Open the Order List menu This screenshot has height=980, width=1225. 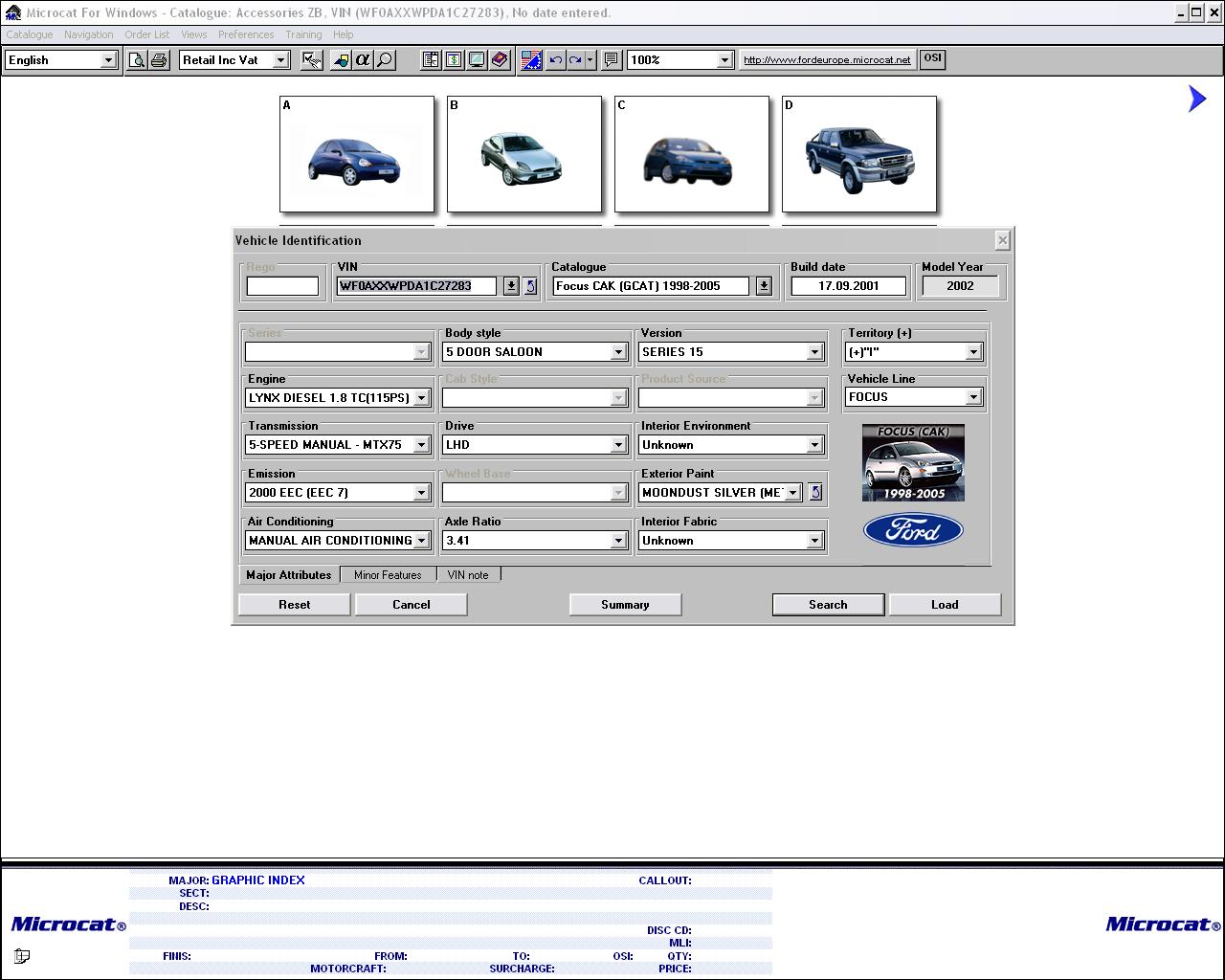(x=147, y=34)
